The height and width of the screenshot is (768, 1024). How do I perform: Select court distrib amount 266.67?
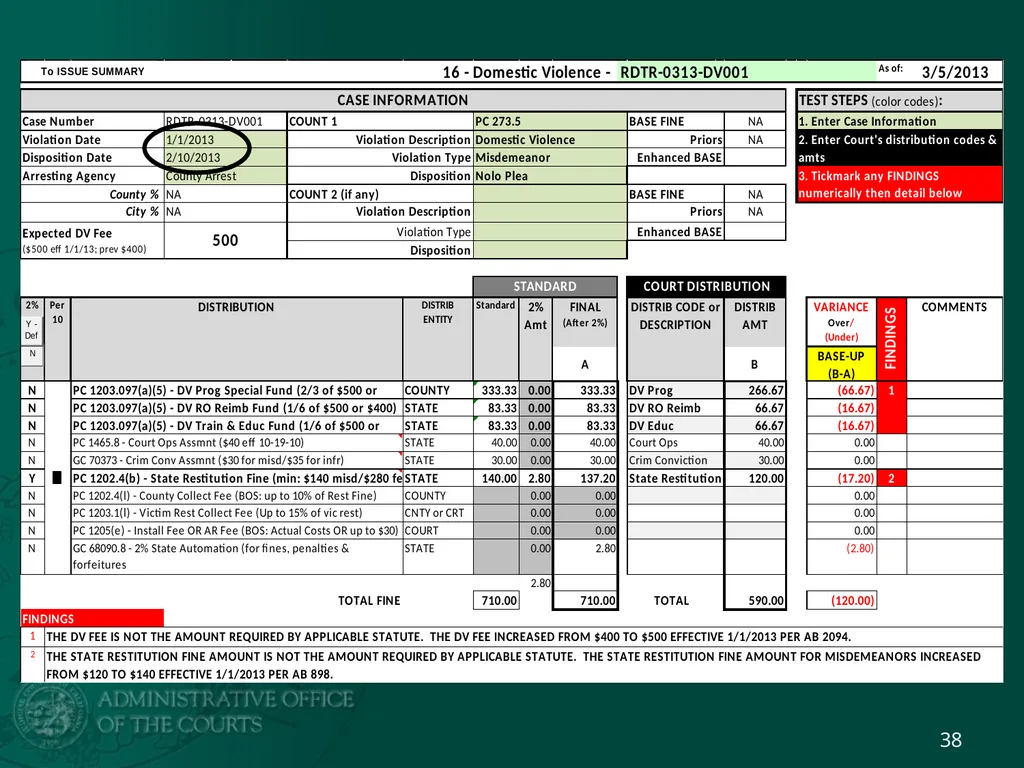coord(755,391)
